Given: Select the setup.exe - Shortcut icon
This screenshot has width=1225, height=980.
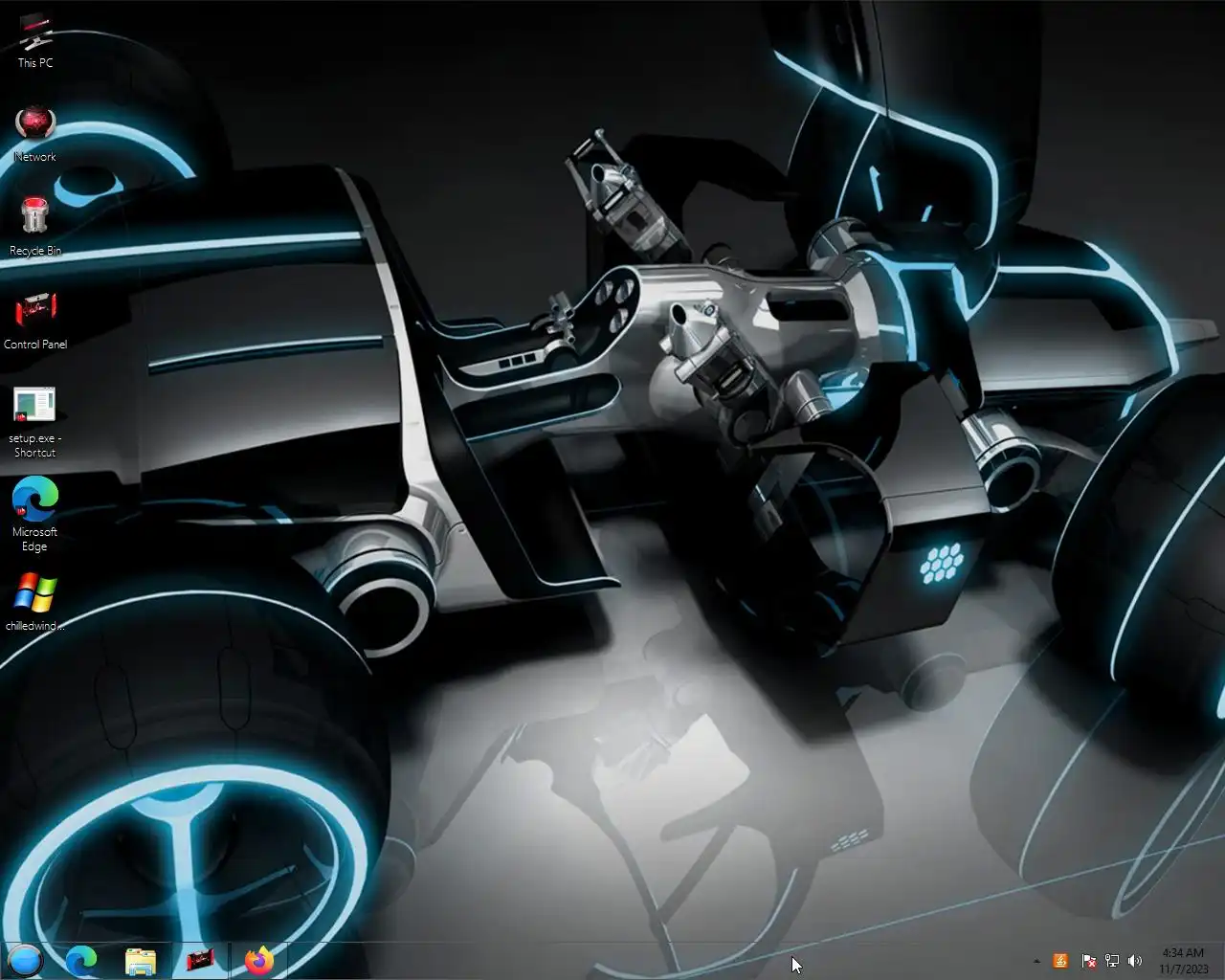Looking at the screenshot, I should click(35, 422).
